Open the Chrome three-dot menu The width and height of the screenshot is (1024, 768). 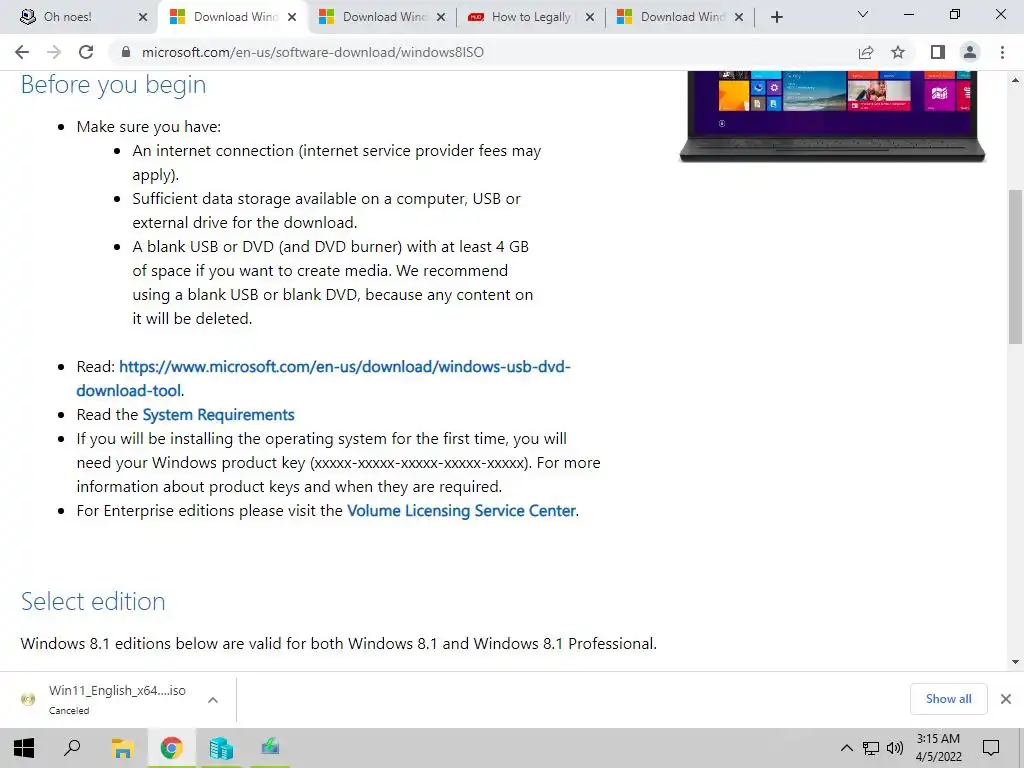click(x=1002, y=52)
